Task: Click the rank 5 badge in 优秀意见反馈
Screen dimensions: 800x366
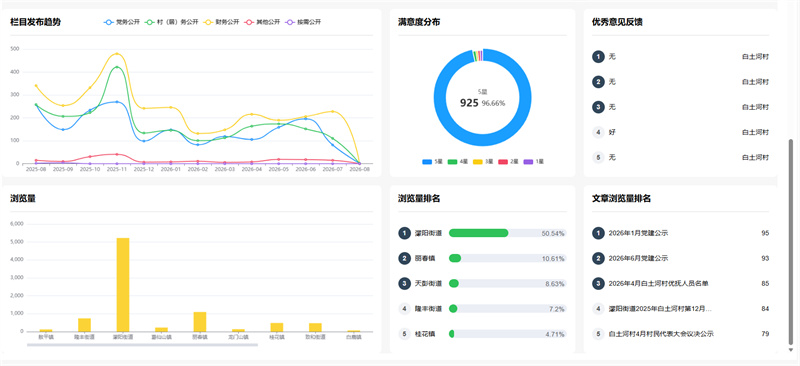Action: [x=598, y=157]
